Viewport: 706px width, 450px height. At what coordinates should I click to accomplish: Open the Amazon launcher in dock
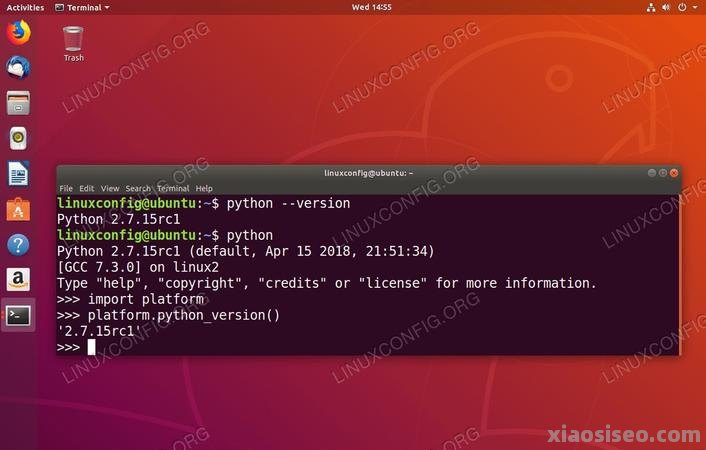pos(18,280)
